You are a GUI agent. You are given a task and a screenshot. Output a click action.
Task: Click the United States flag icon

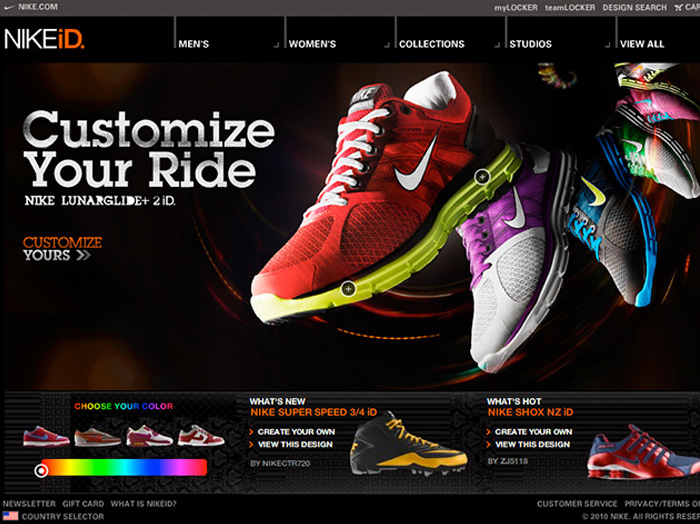click(x=10, y=516)
